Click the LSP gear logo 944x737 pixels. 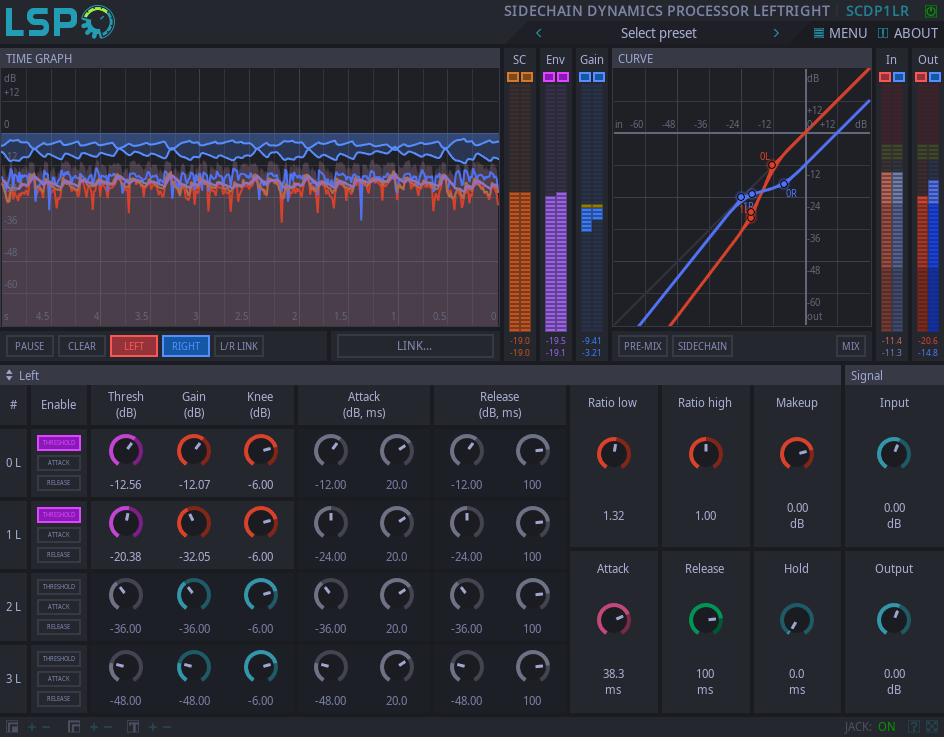[x=100, y=21]
